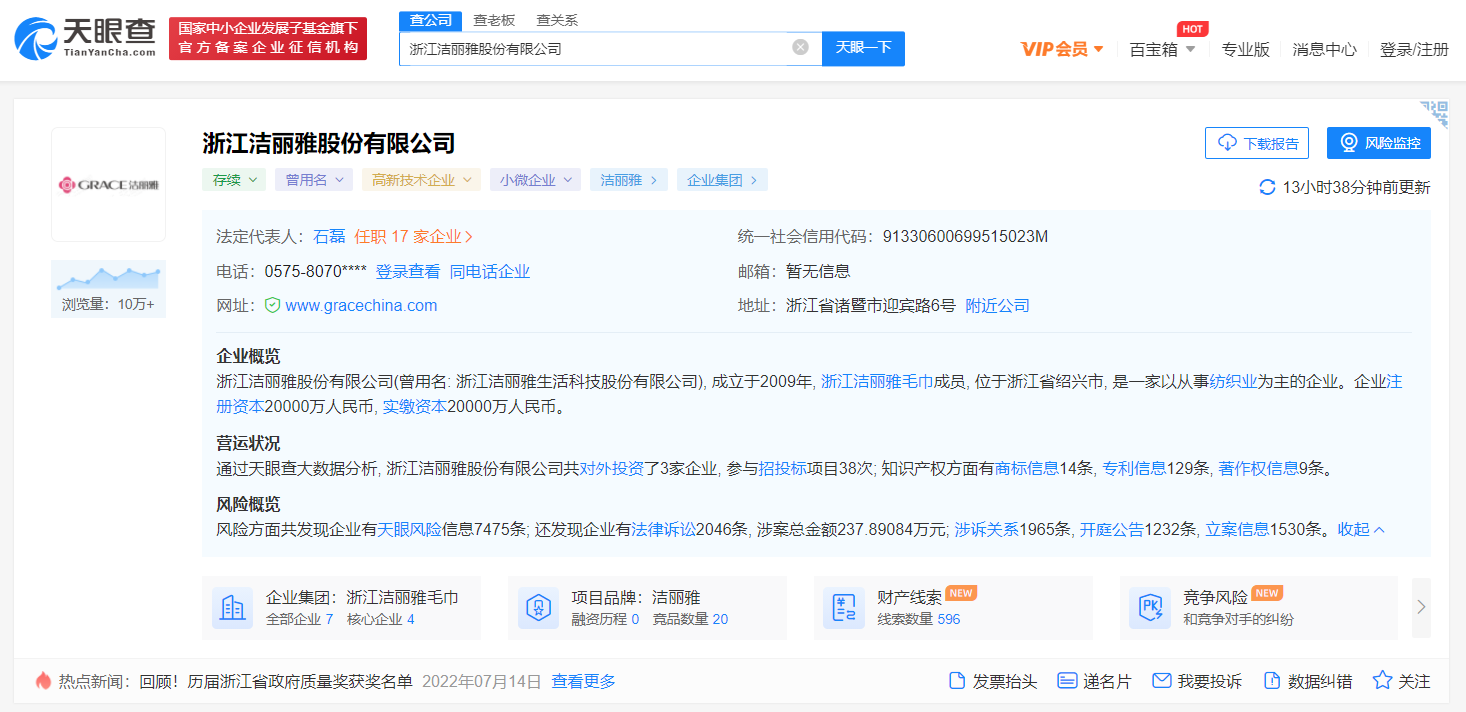1466x712 pixels.
Task: Expand the 高新技术企业 tag
Action: [421, 180]
